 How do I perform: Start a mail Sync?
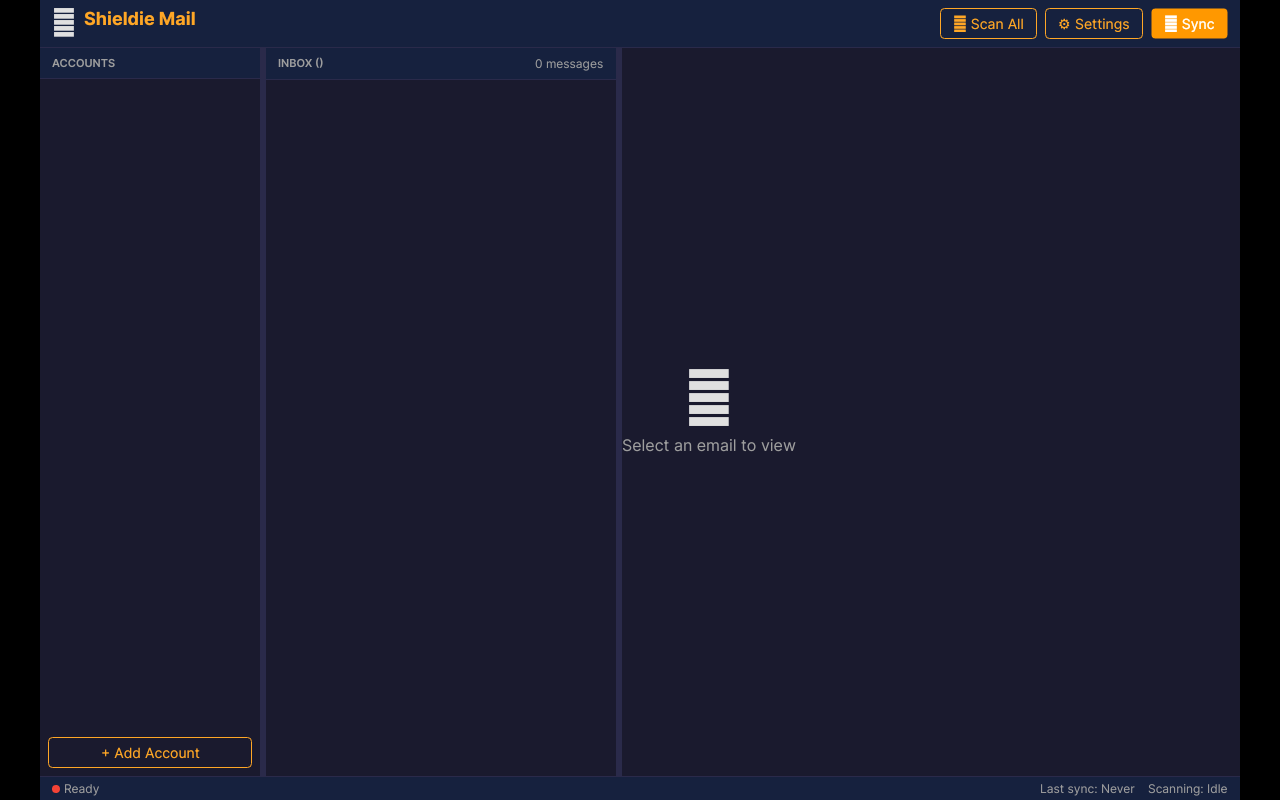[1189, 23]
